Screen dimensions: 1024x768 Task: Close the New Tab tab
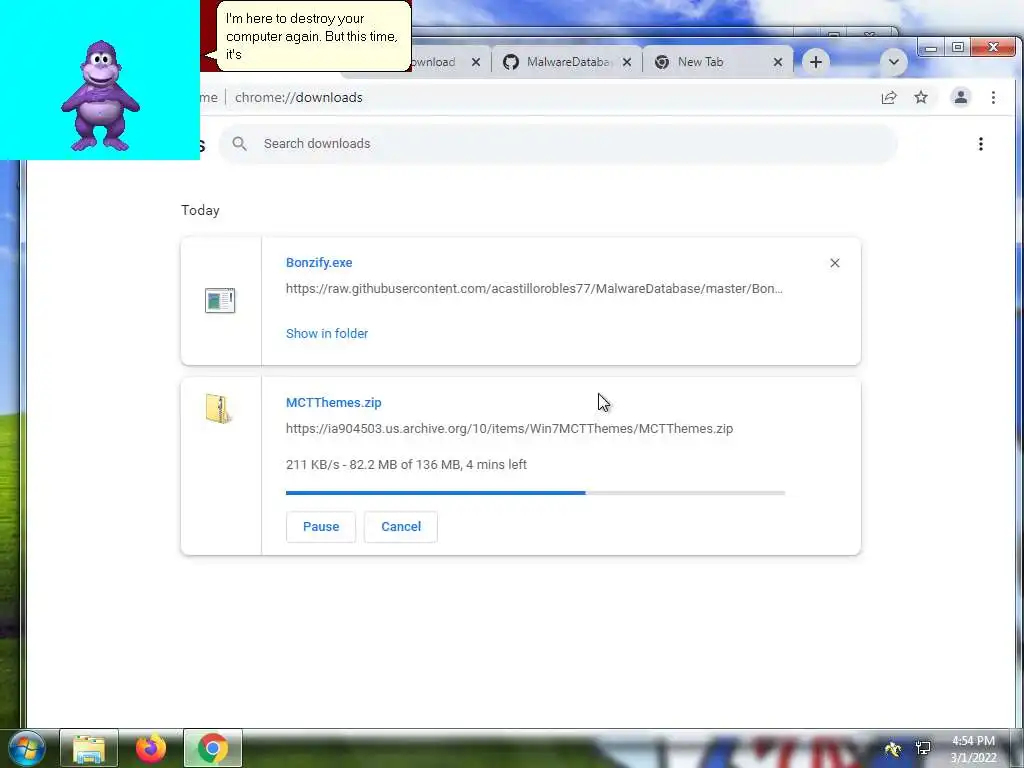778,62
